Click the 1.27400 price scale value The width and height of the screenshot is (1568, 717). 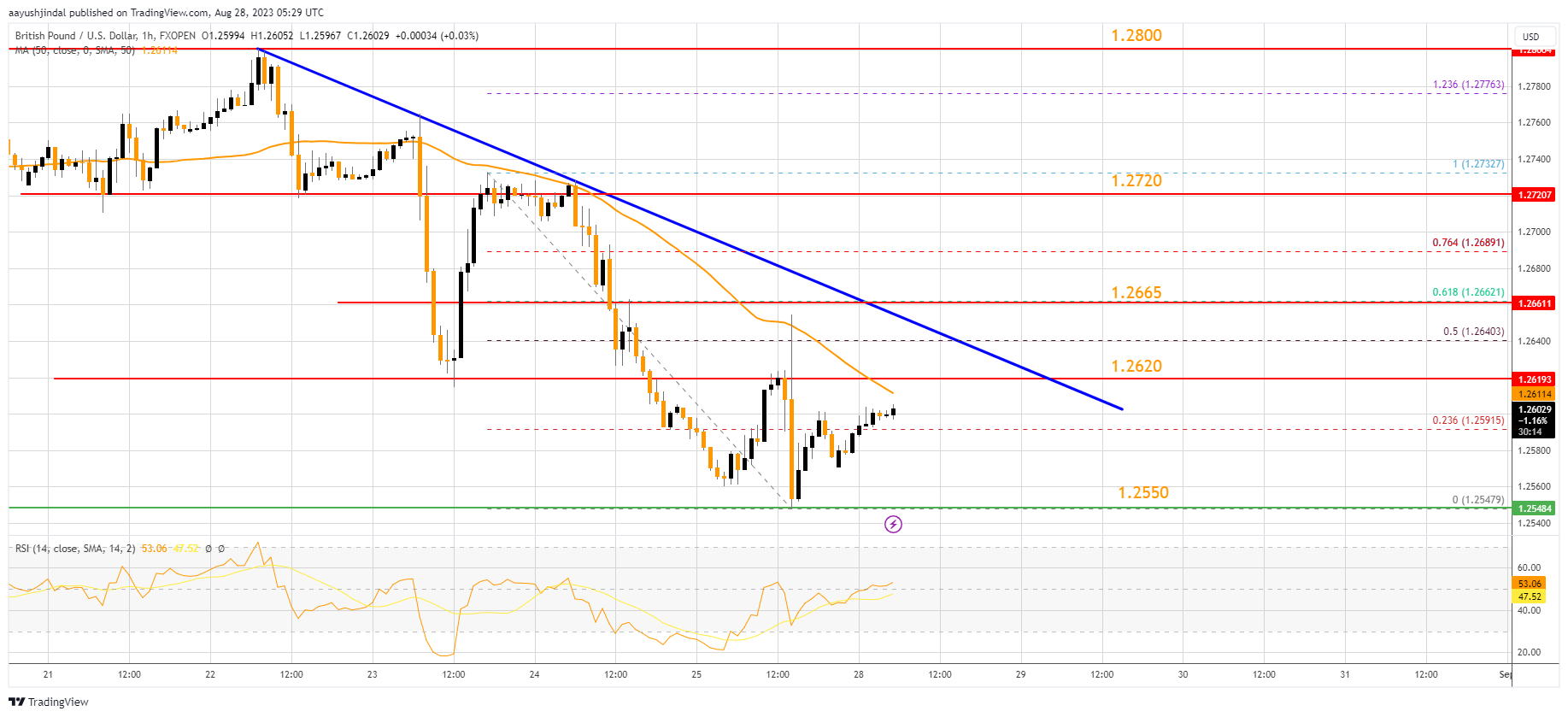pyautogui.click(x=1534, y=159)
